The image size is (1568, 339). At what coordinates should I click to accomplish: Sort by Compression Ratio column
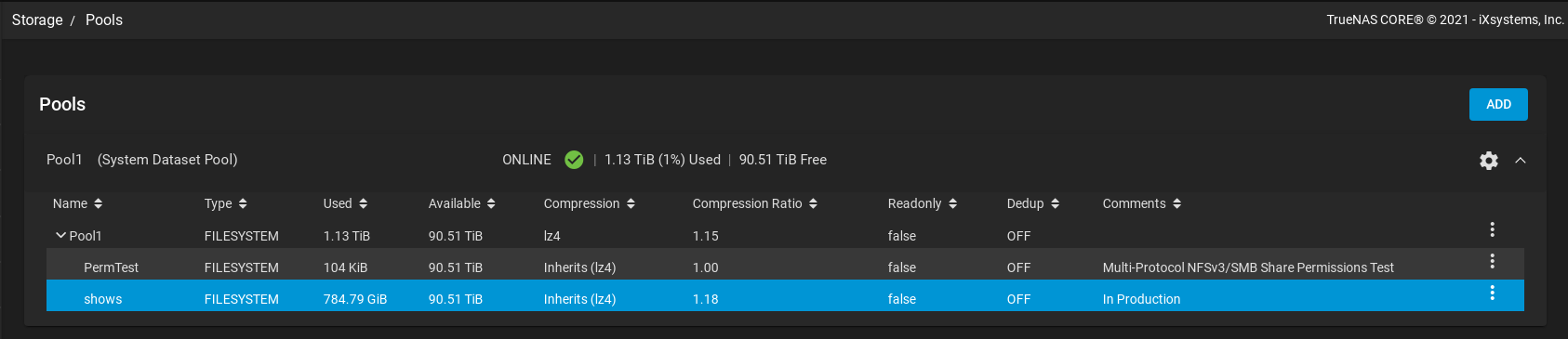pos(755,203)
